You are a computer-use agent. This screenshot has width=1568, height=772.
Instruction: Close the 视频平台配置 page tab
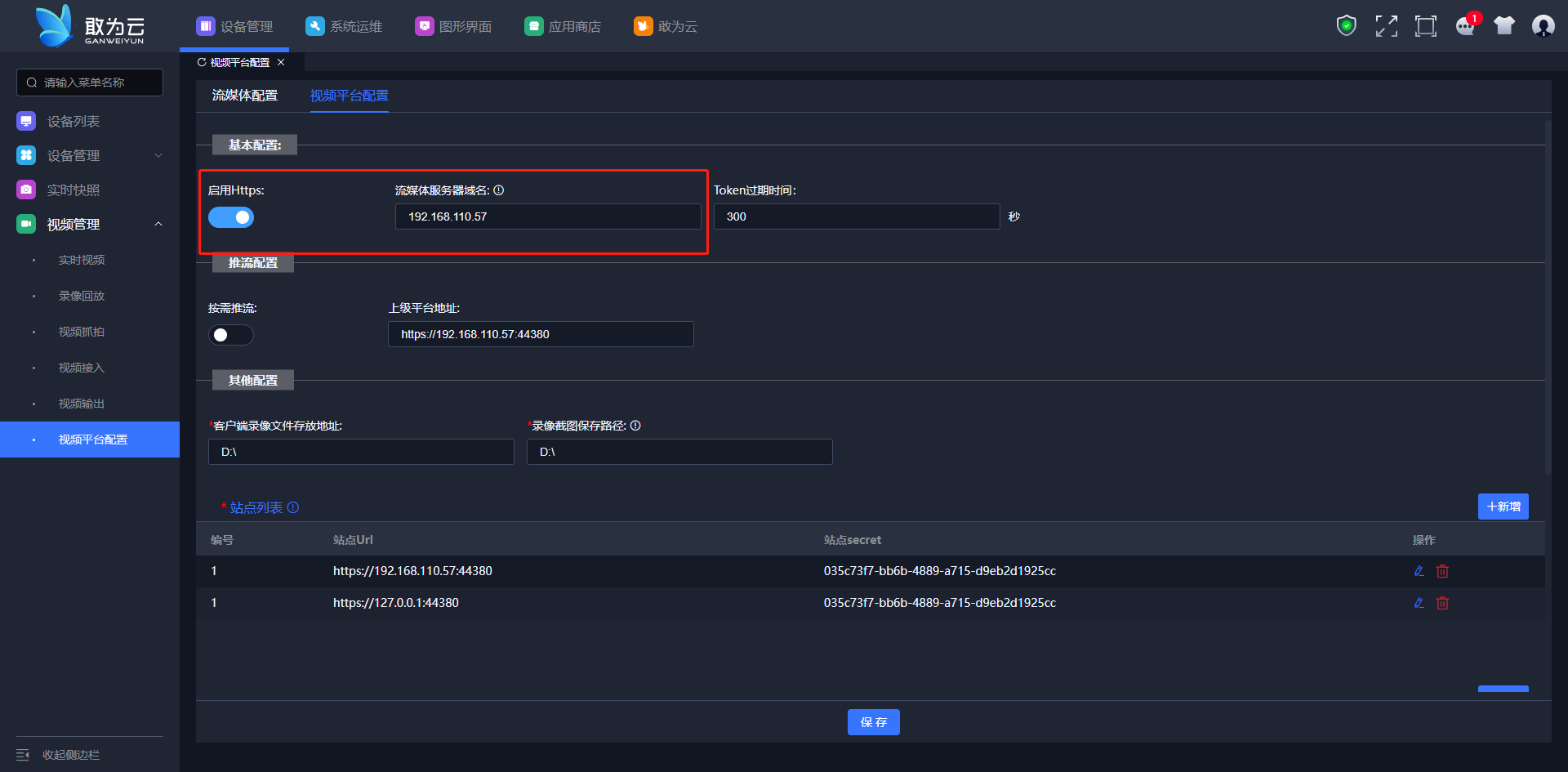click(x=281, y=62)
